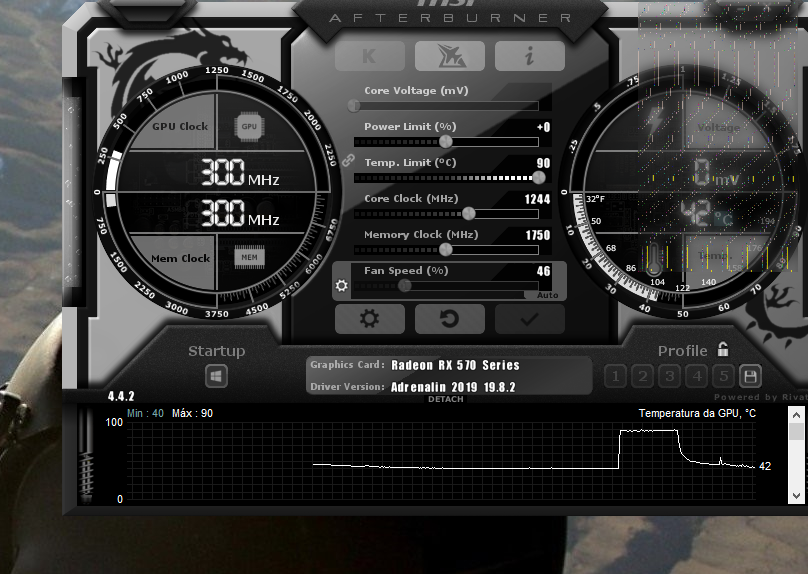
Task: Click the Power Limit slider handle
Action: coord(446,141)
